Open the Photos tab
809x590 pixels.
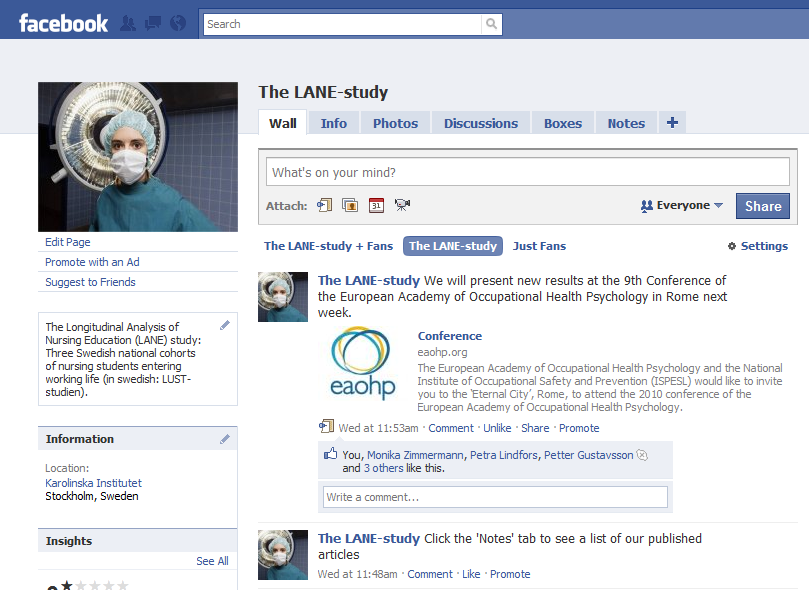395,123
